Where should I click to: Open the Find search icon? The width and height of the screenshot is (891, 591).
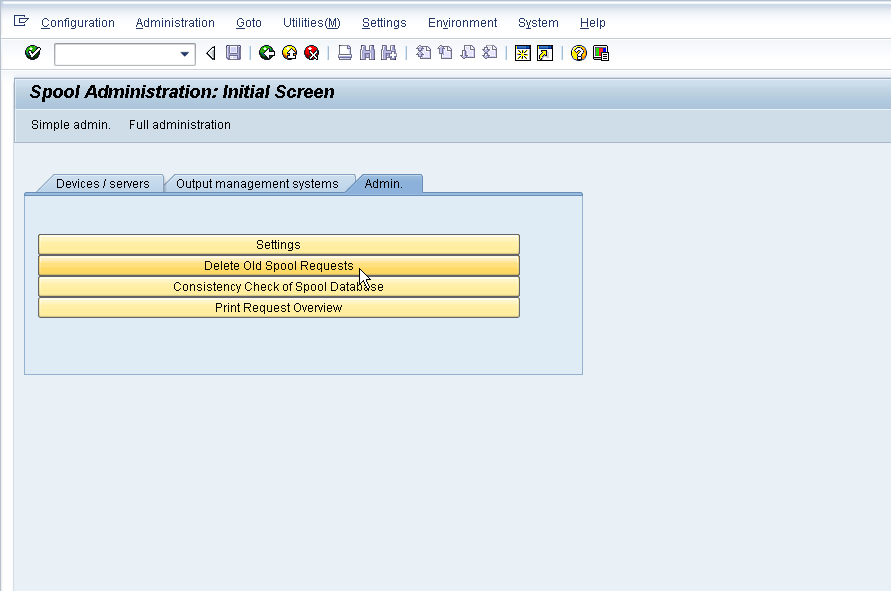(x=366, y=52)
